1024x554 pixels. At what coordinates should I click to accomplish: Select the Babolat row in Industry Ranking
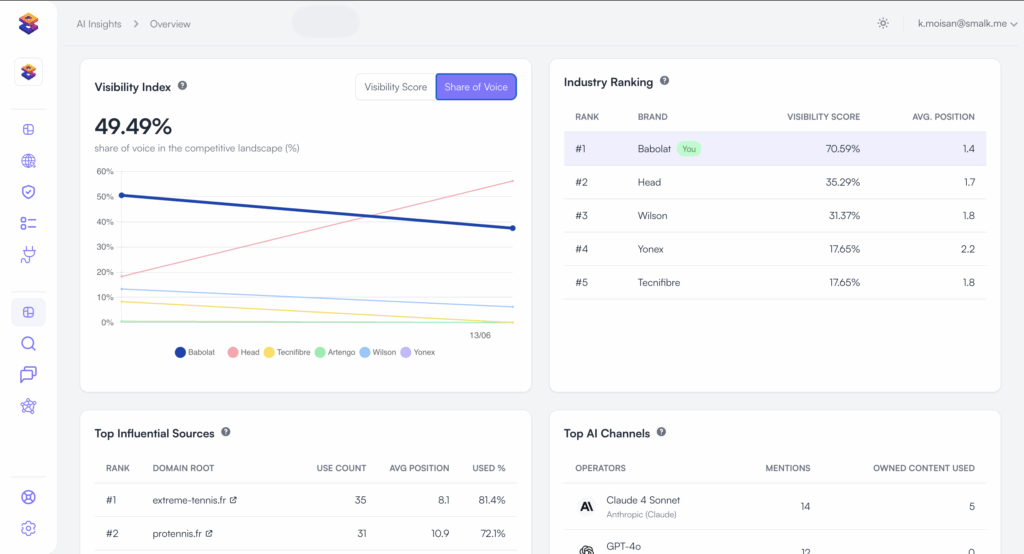(x=775, y=148)
